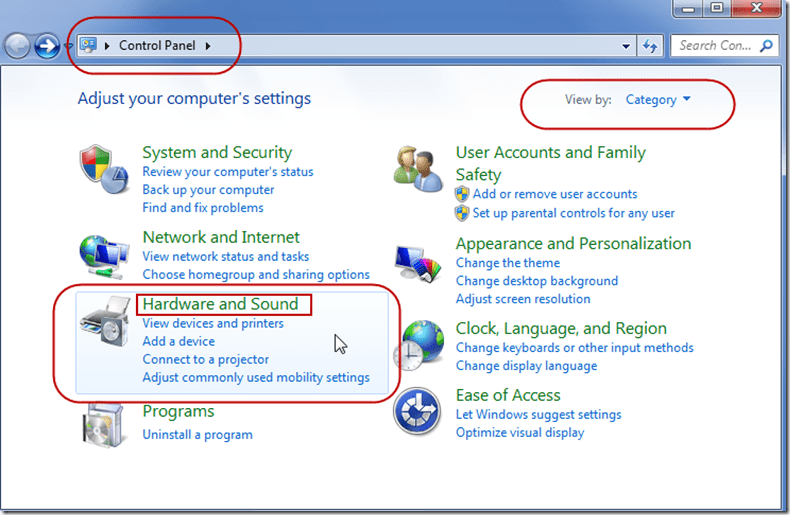This screenshot has height=515, width=790.
Task: Open System and Security category
Action: pyautogui.click(x=217, y=152)
